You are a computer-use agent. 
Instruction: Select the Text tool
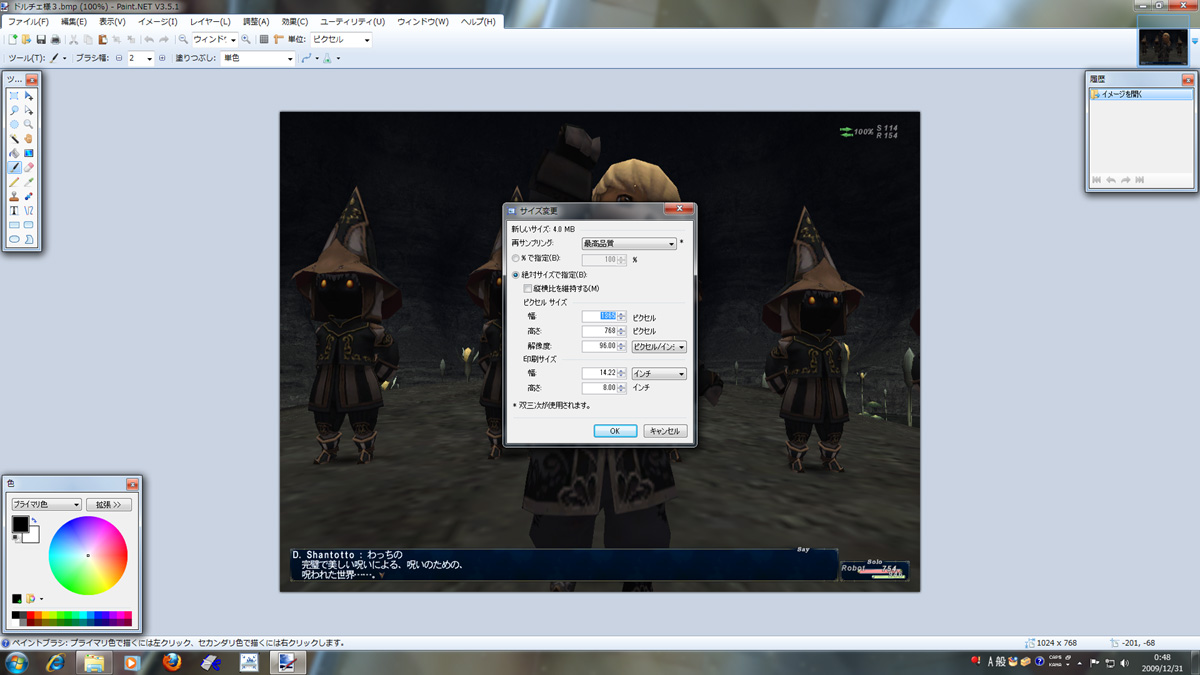coord(14,211)
